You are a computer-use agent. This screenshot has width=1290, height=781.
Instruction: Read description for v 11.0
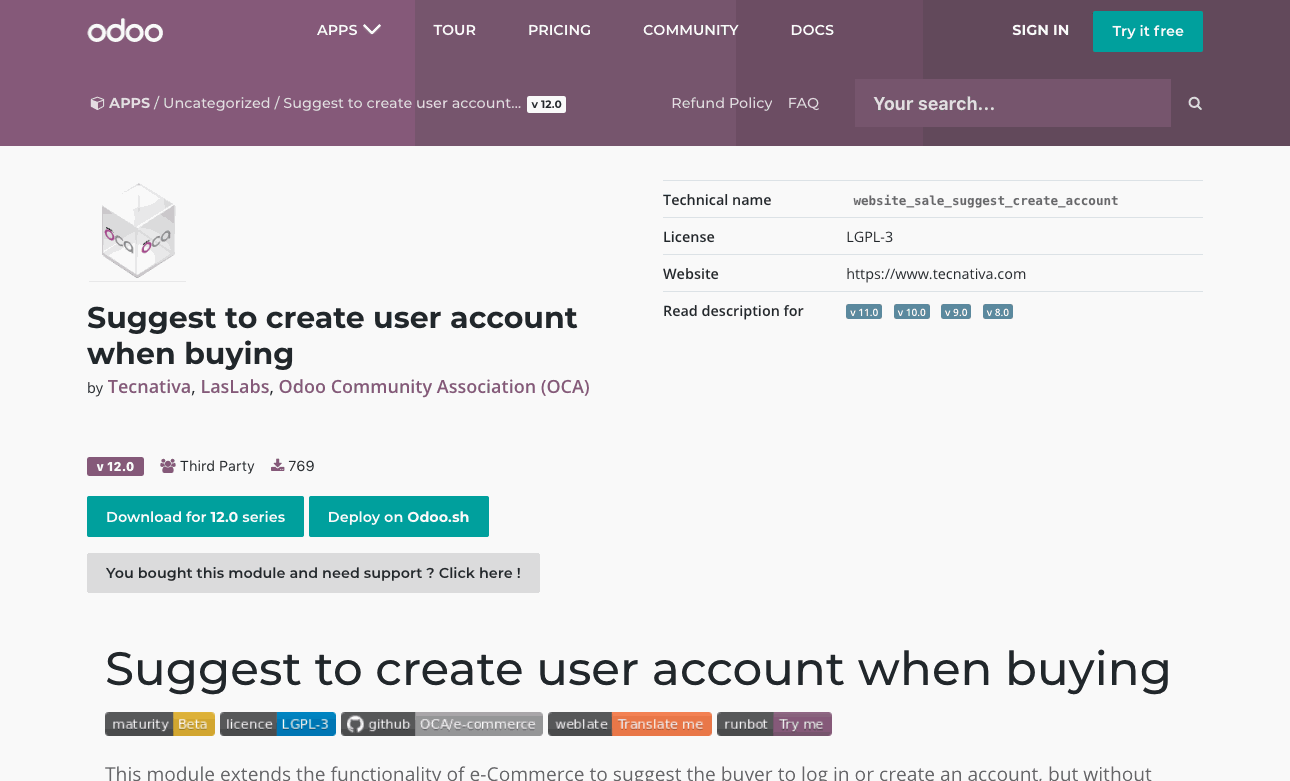point(864,312)
